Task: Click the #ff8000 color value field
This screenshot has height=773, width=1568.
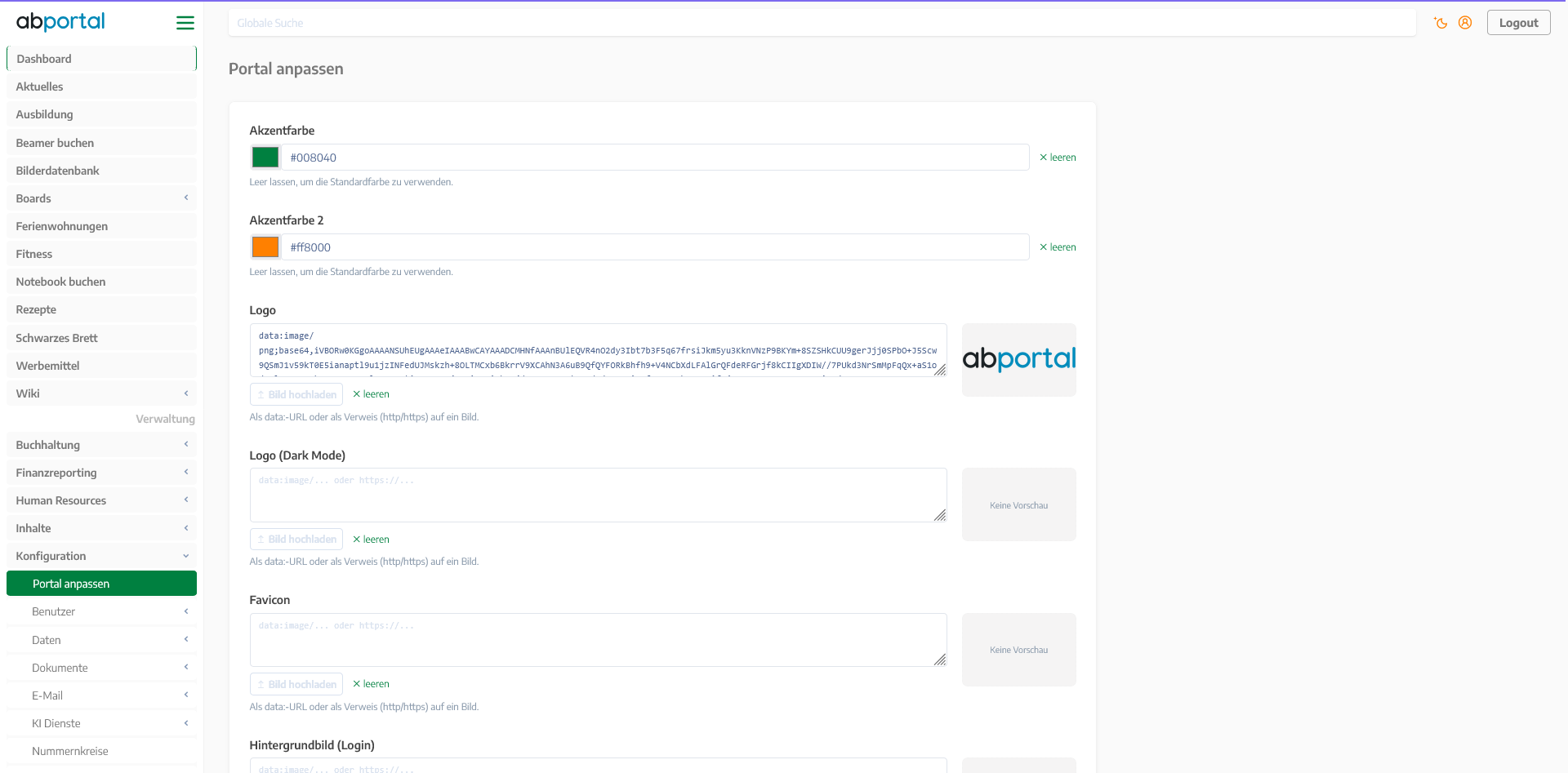Action: point(655,247)
